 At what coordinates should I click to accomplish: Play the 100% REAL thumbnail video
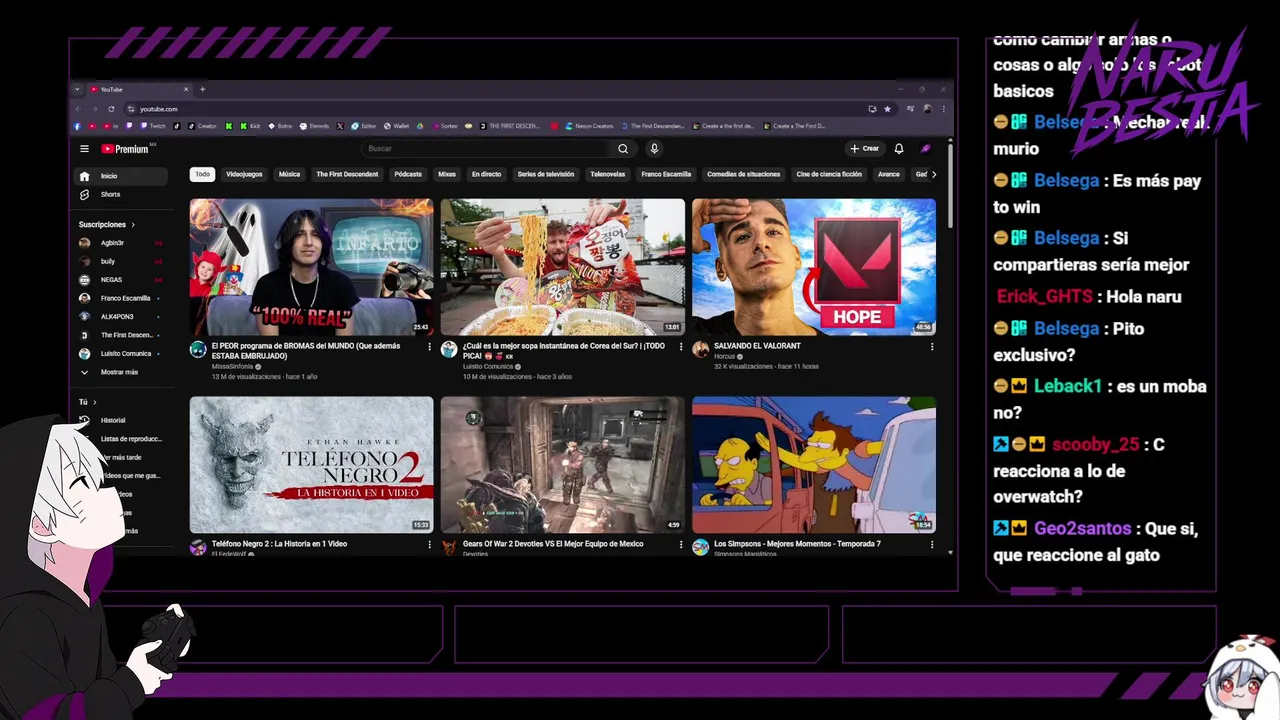click(x=312, y=267)
